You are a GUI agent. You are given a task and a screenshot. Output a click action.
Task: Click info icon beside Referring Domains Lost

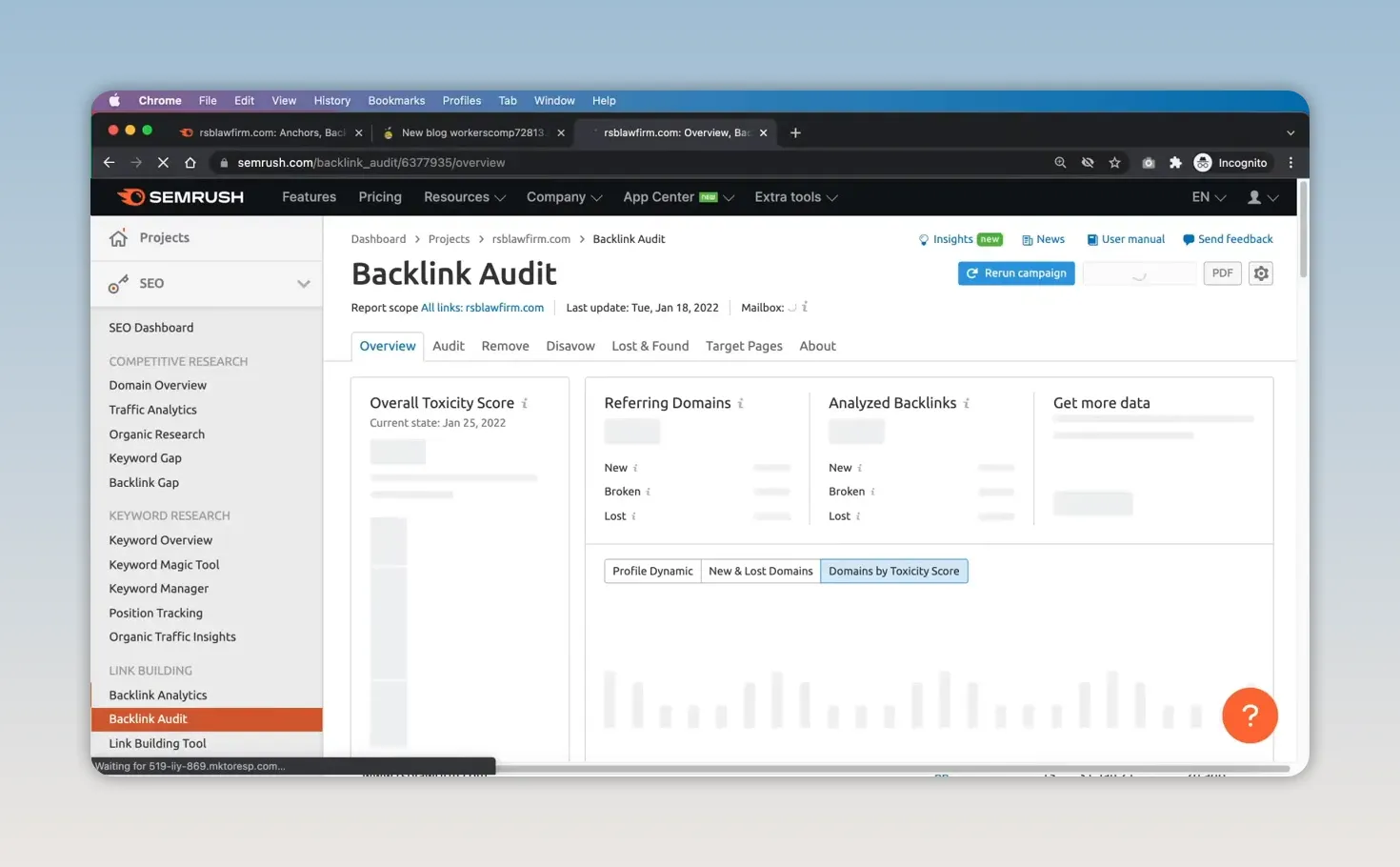[634, 516]
